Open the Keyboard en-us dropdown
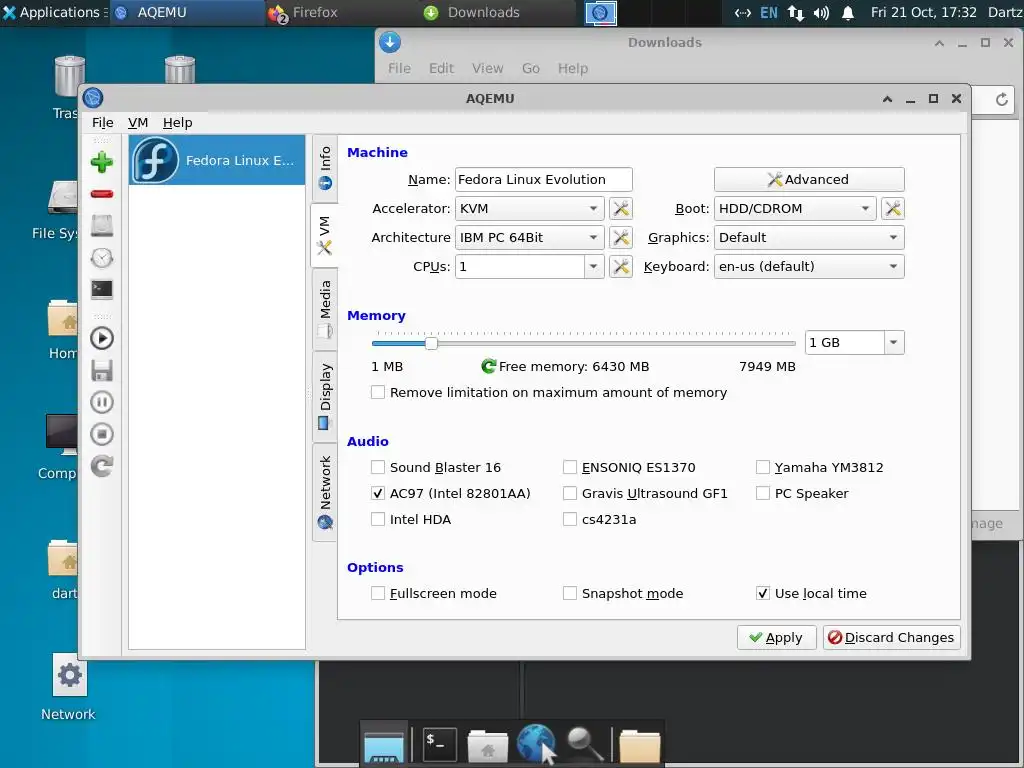 pyautogui.click(x=809, y=266)
